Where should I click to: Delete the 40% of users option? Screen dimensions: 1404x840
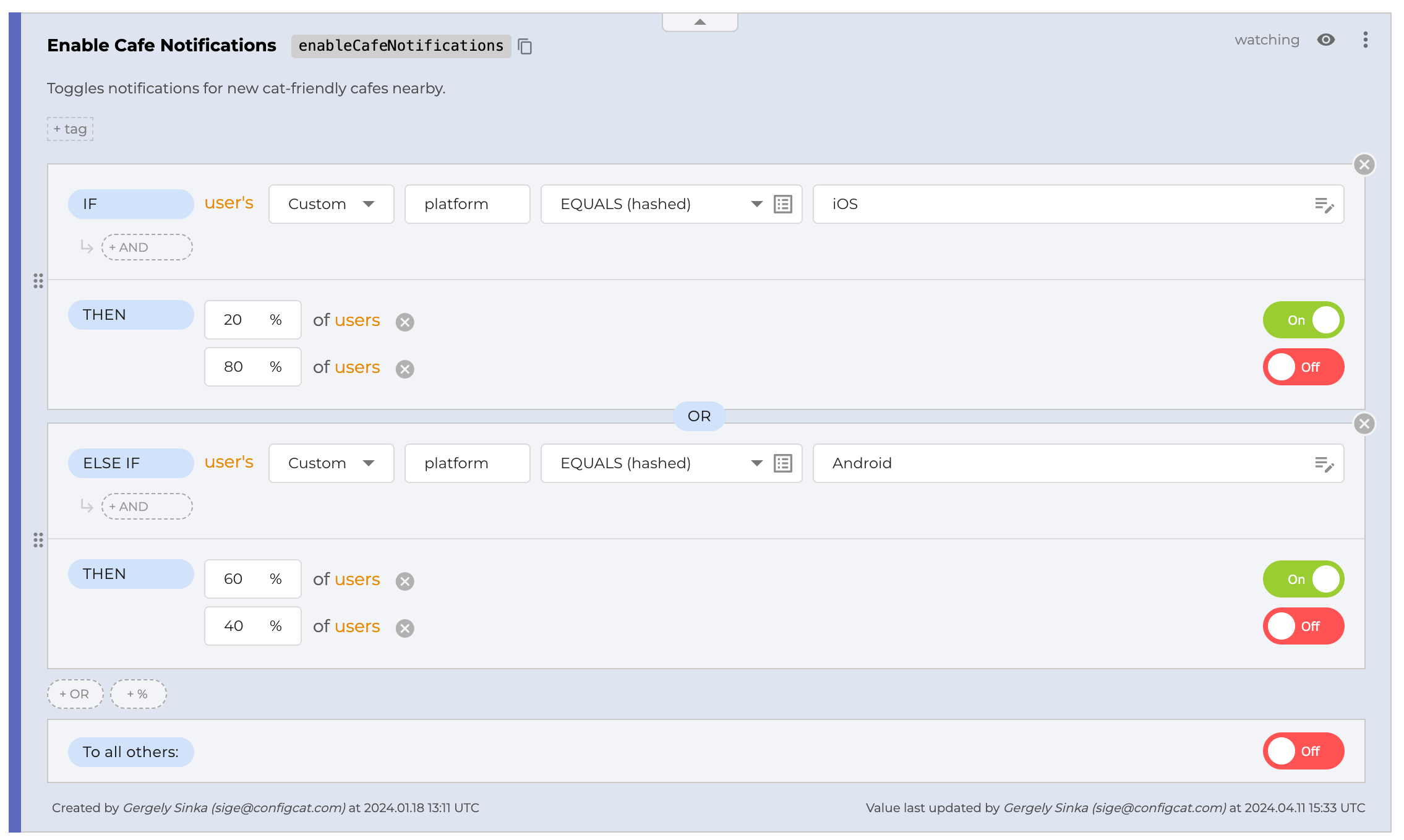[x=405, y=628]
